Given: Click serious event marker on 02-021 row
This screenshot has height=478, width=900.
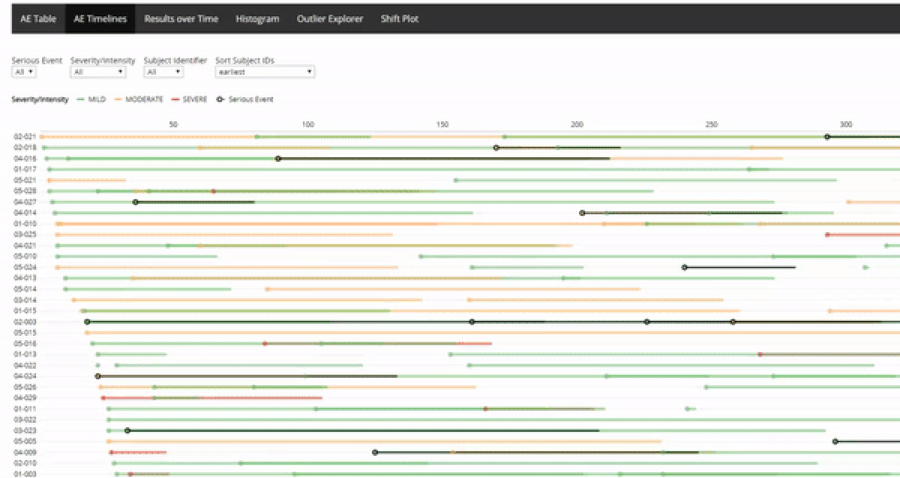Looking at the screenshot, I should (x=827, y=137).
